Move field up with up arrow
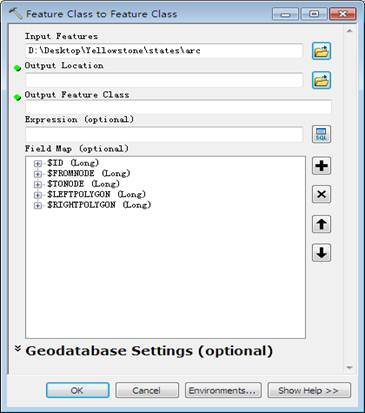This screenshot has height=413, width=365. [321, 224]
